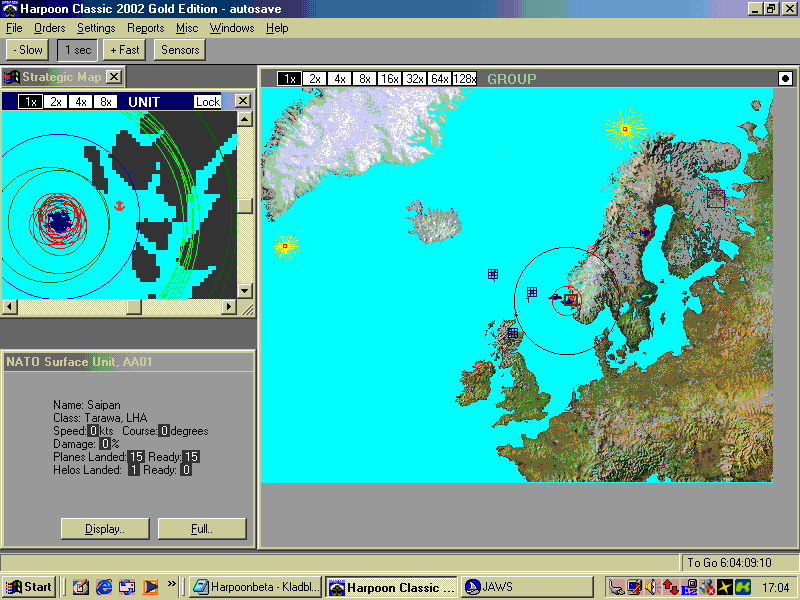Click the + Fast time compression button
The height and width of the screenshot is (600, 800).
(x=124, y=50)
